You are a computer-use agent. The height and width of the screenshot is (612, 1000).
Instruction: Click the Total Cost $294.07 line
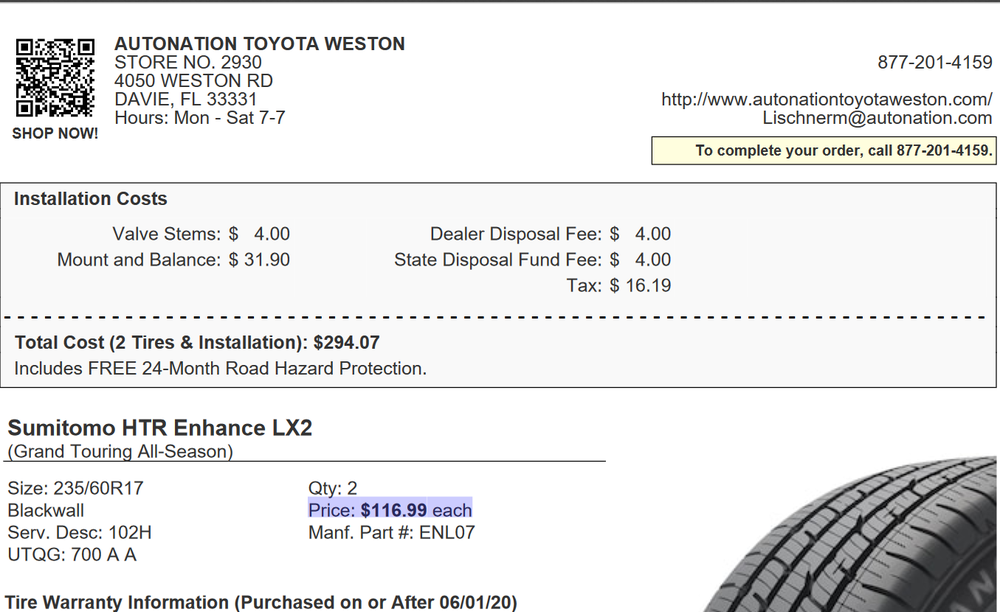click(x=197, y=343)
